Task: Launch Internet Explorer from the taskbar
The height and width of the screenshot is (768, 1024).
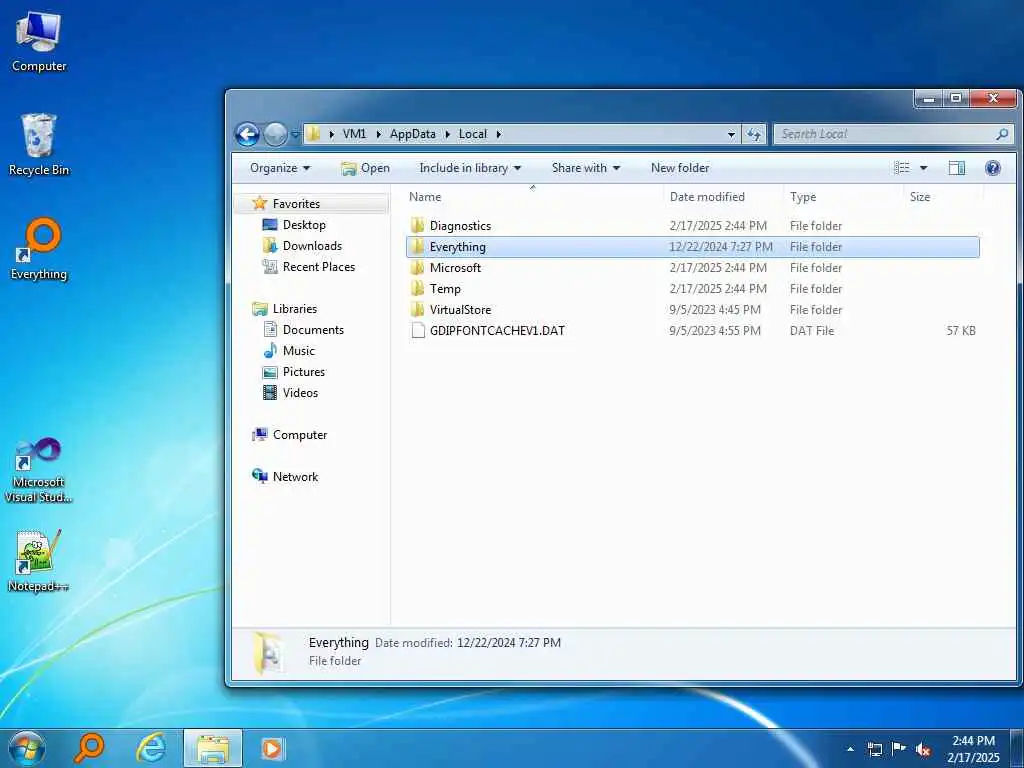Action: click(151, 748)
